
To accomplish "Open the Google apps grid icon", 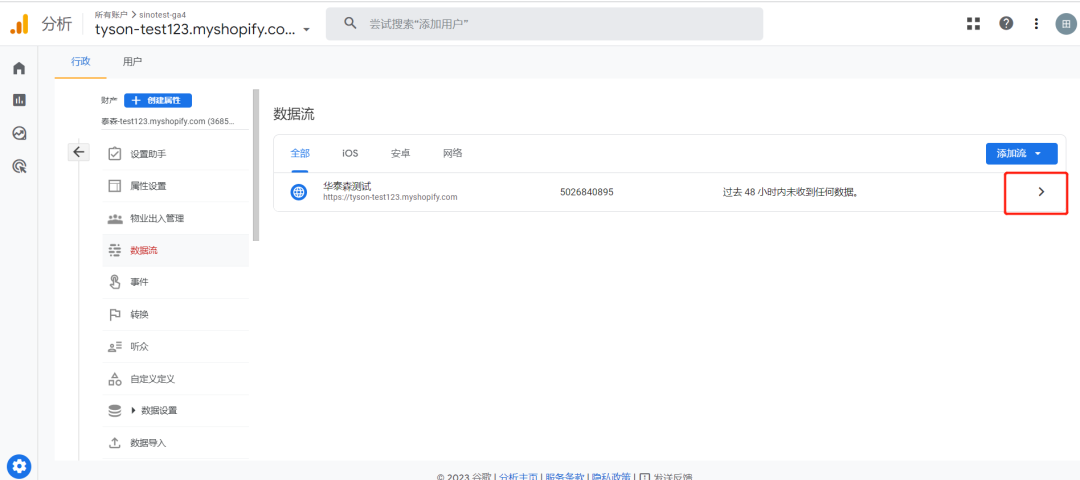I will click(x=973, y=24).
